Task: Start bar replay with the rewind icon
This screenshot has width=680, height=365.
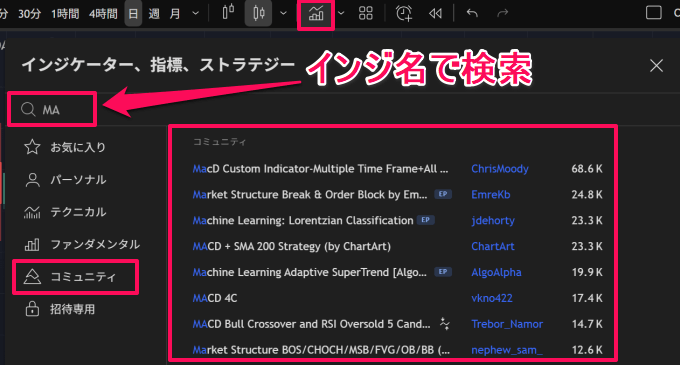Action: pos(435,14)
